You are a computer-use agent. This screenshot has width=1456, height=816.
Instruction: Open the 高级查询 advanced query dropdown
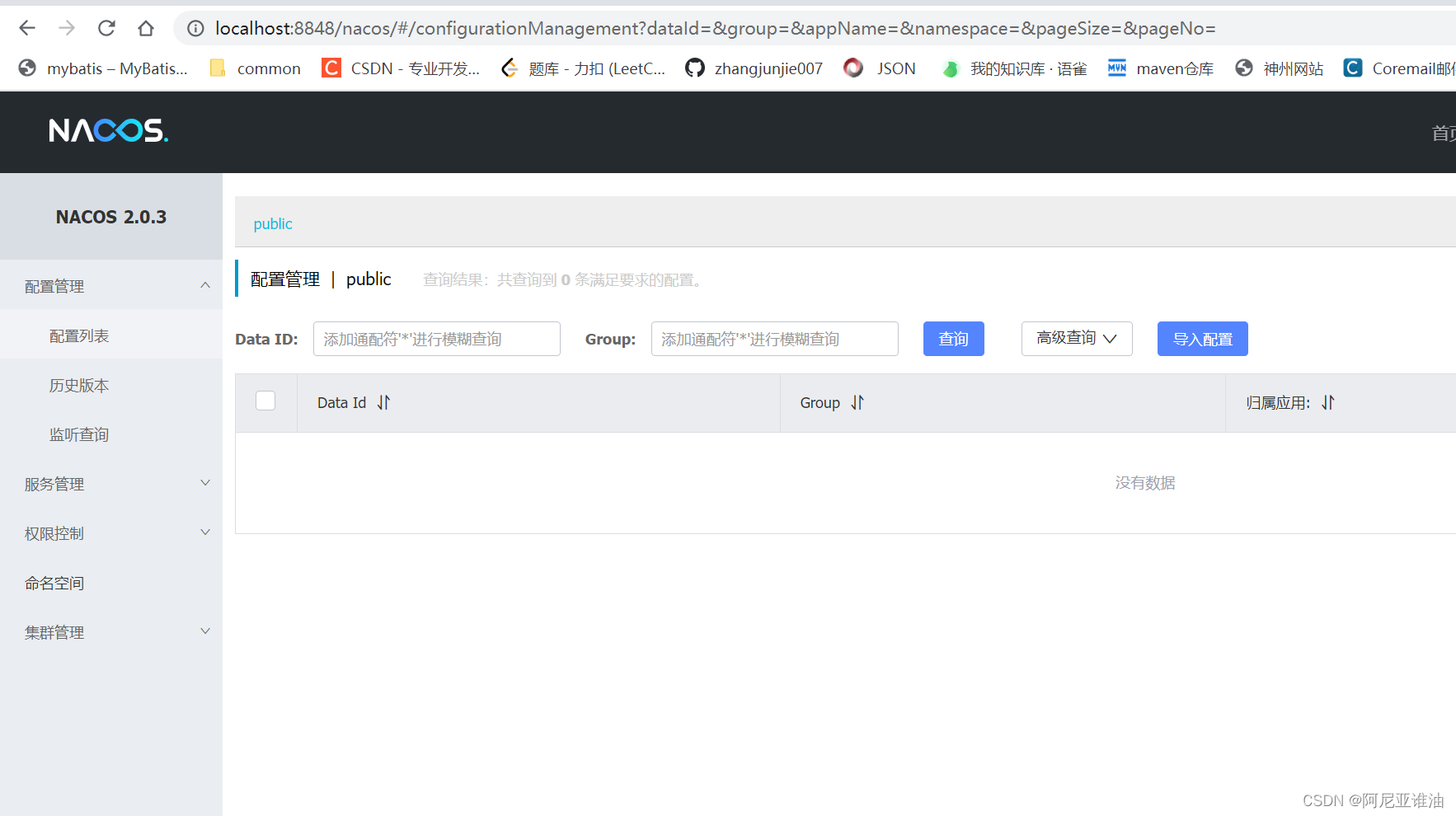point(1077,339)
